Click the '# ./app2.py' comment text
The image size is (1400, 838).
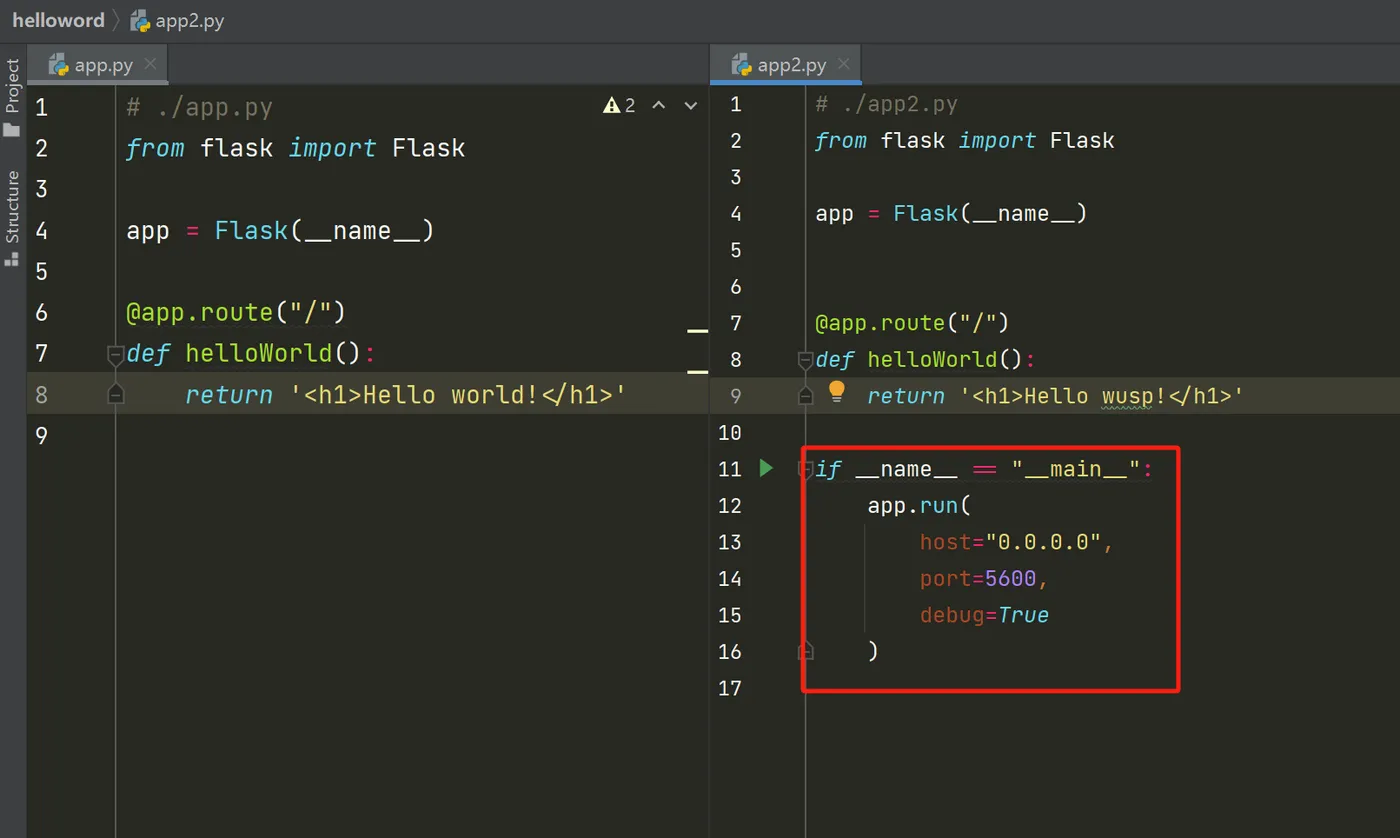(x=887, y=104)
